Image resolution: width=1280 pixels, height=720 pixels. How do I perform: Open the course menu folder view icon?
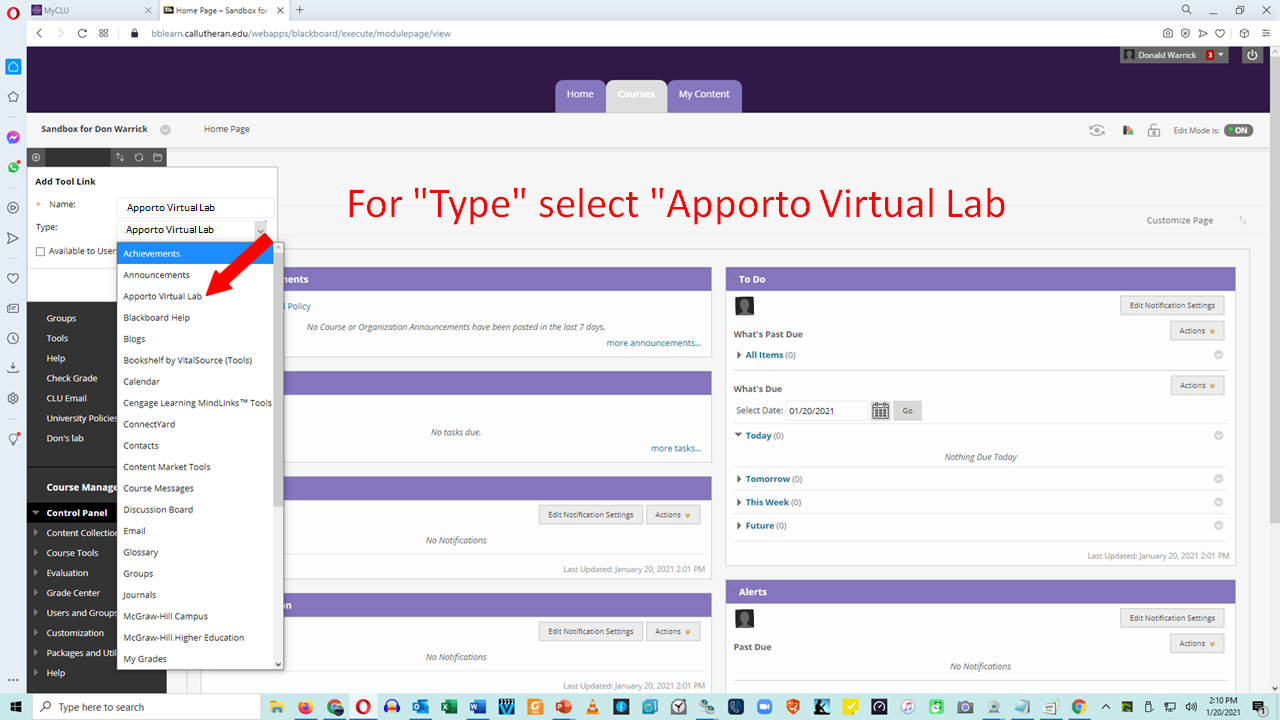(157, 157)
